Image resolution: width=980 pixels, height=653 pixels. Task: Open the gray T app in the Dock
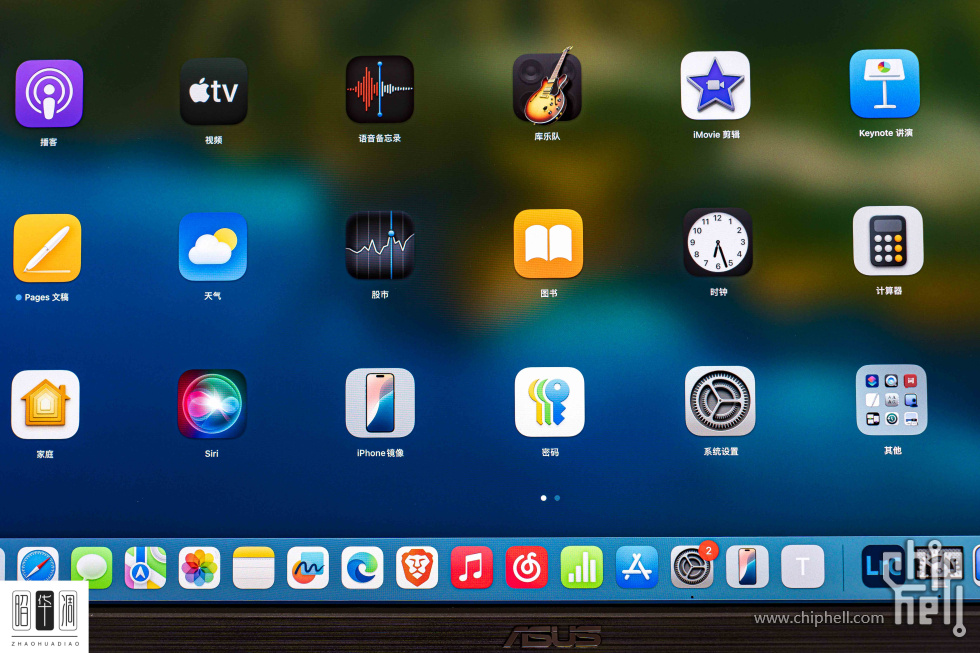pos(803,567)
